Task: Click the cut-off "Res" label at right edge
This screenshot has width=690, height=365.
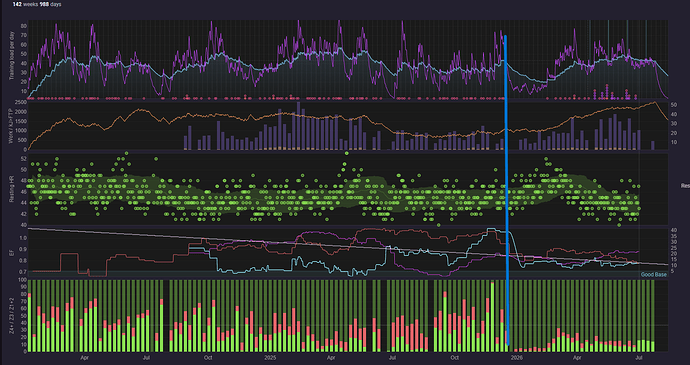Action: (x=685, y=186)
